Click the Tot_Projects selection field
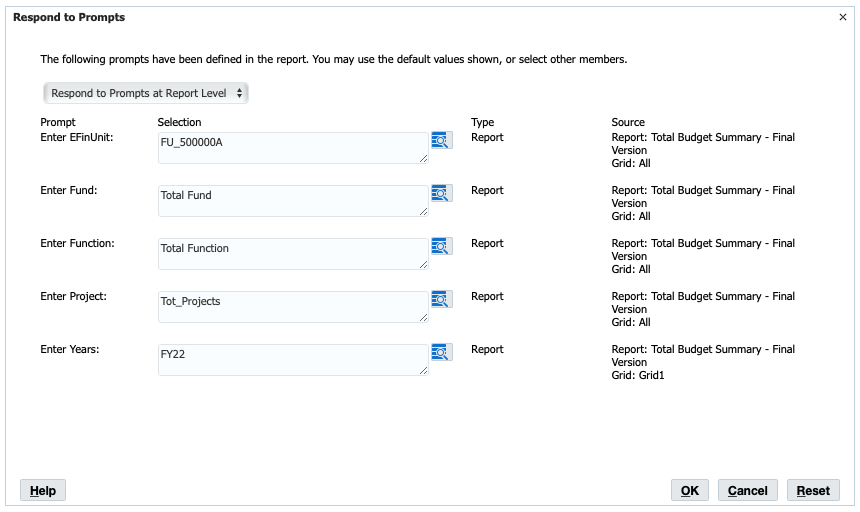This screenshot has width=860, height=512. coord(293,307)
